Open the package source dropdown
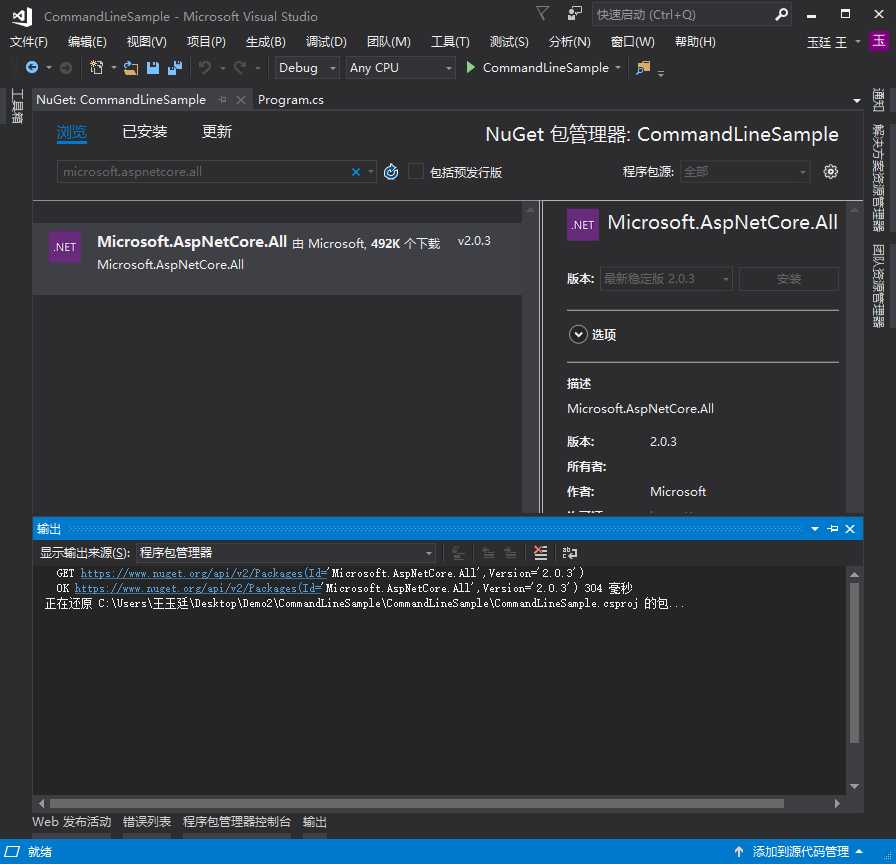896x864 pixels. pyautogui.click(x=745, y=171)
